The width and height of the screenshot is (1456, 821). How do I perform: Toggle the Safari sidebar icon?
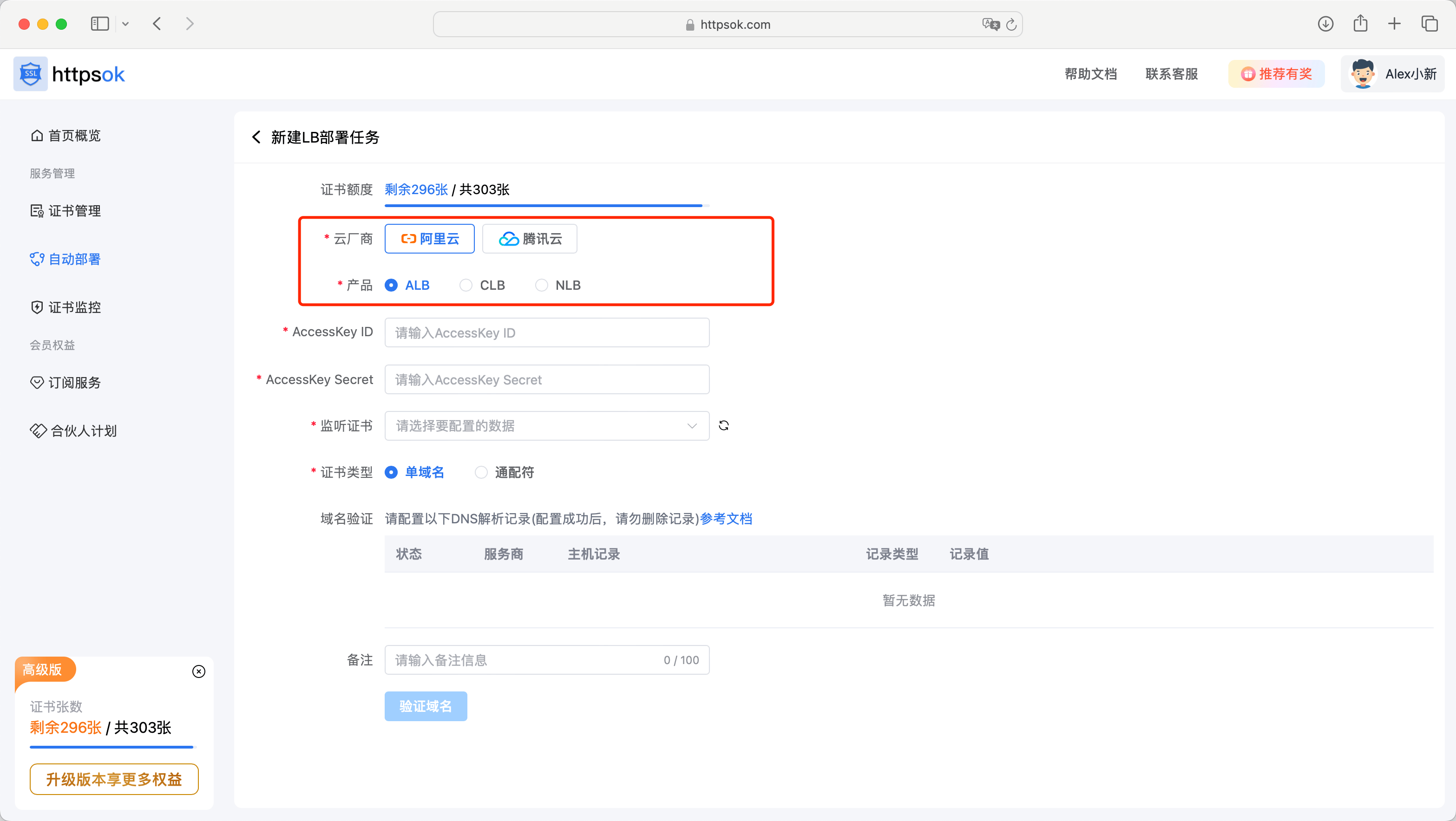click(99, 24)
